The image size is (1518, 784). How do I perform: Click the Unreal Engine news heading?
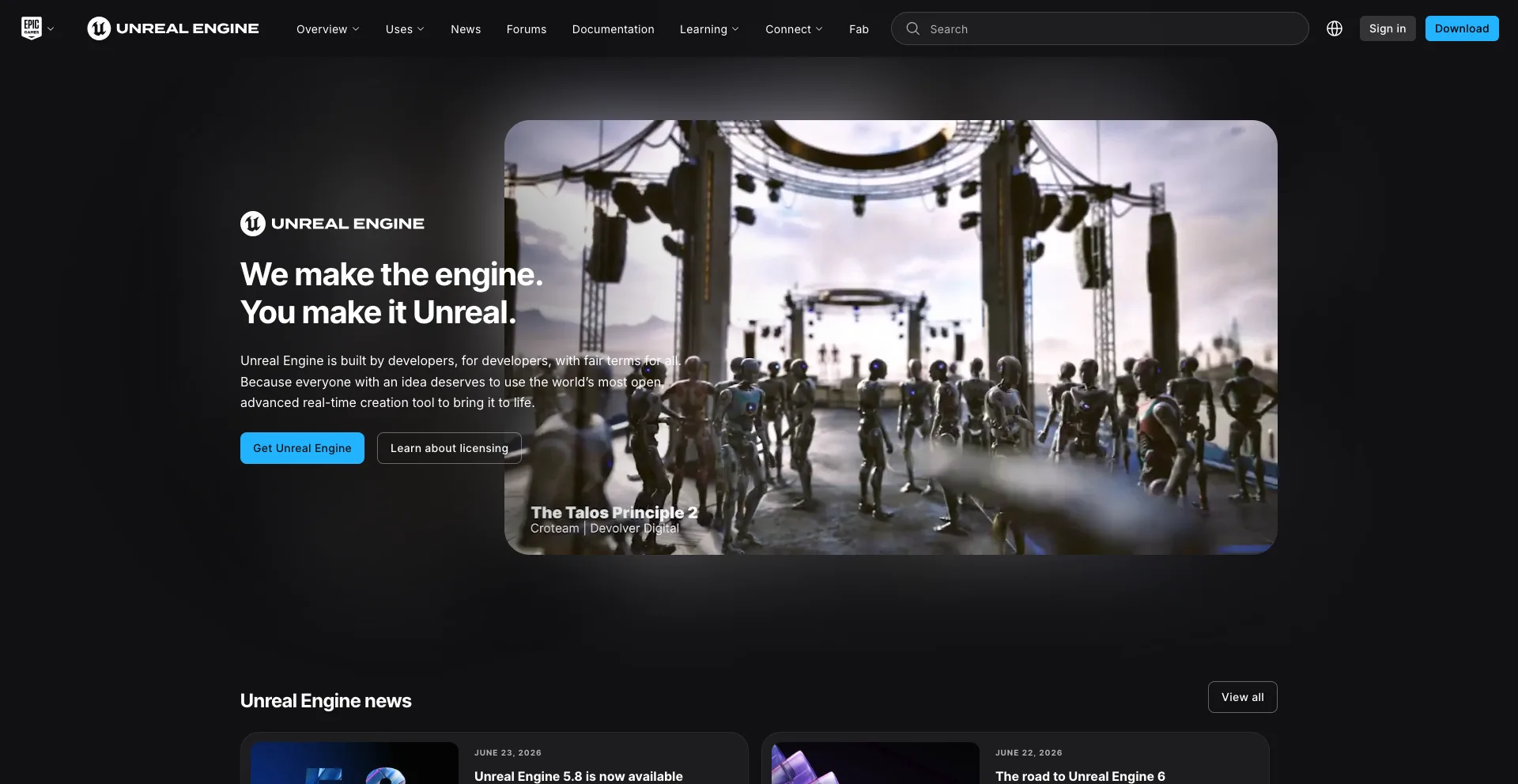click(326, 701)
